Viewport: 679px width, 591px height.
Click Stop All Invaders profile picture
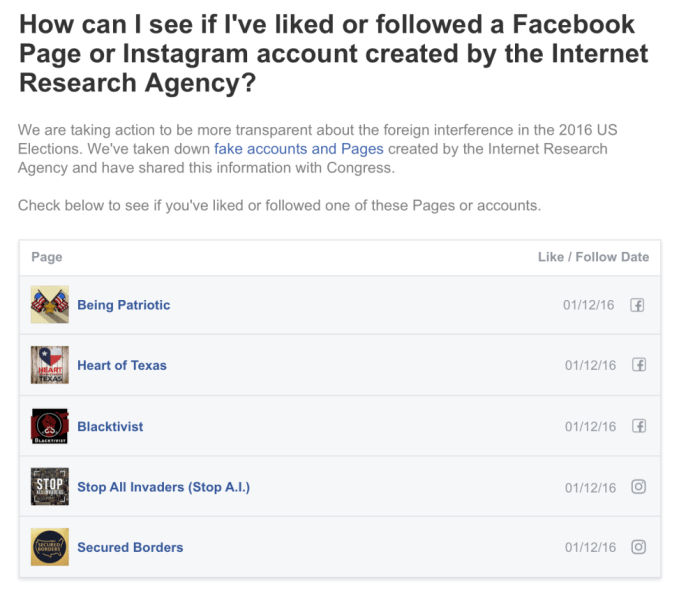pos(50,487)
